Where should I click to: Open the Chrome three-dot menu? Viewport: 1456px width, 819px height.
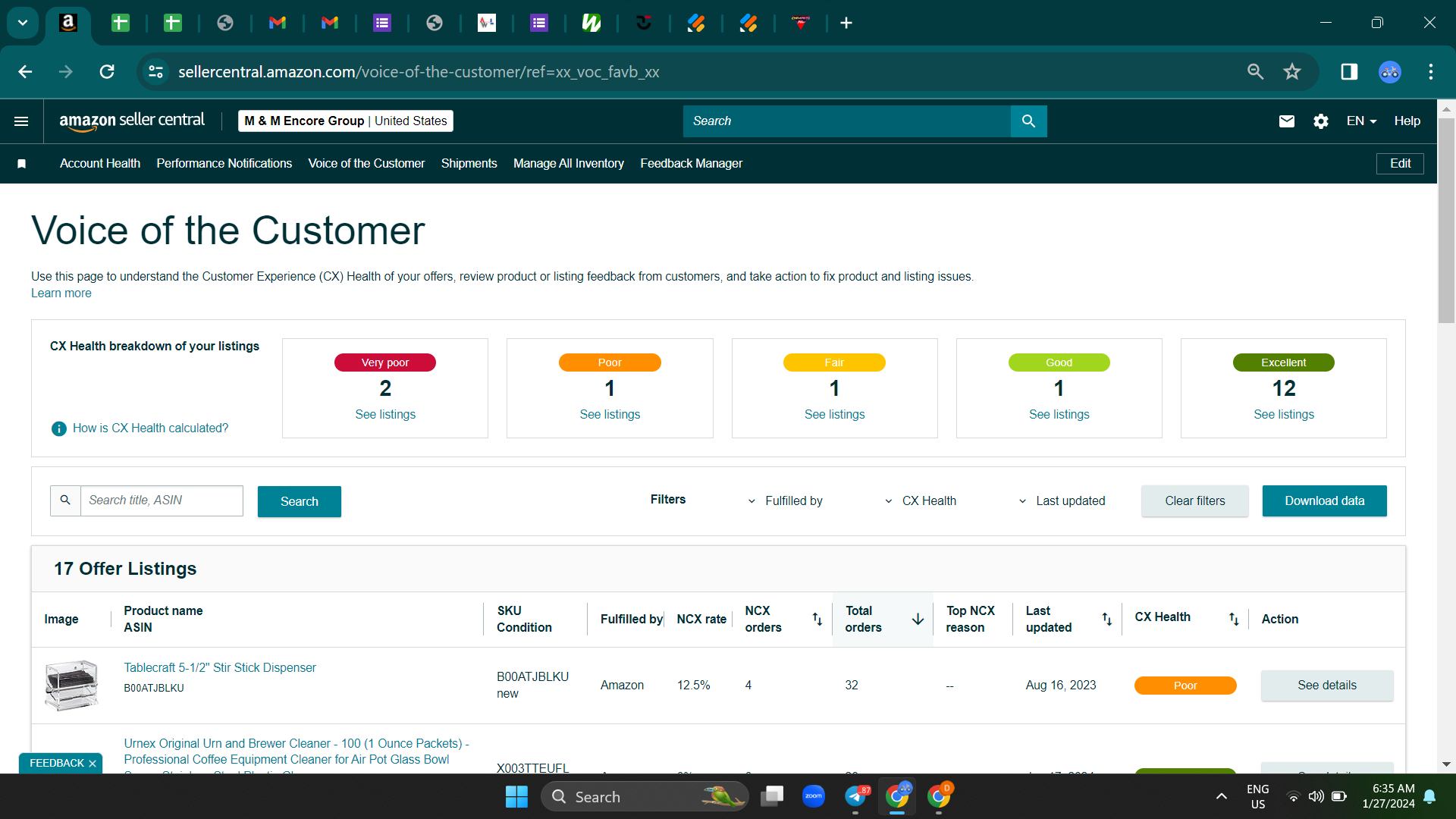coord(1431,71)
